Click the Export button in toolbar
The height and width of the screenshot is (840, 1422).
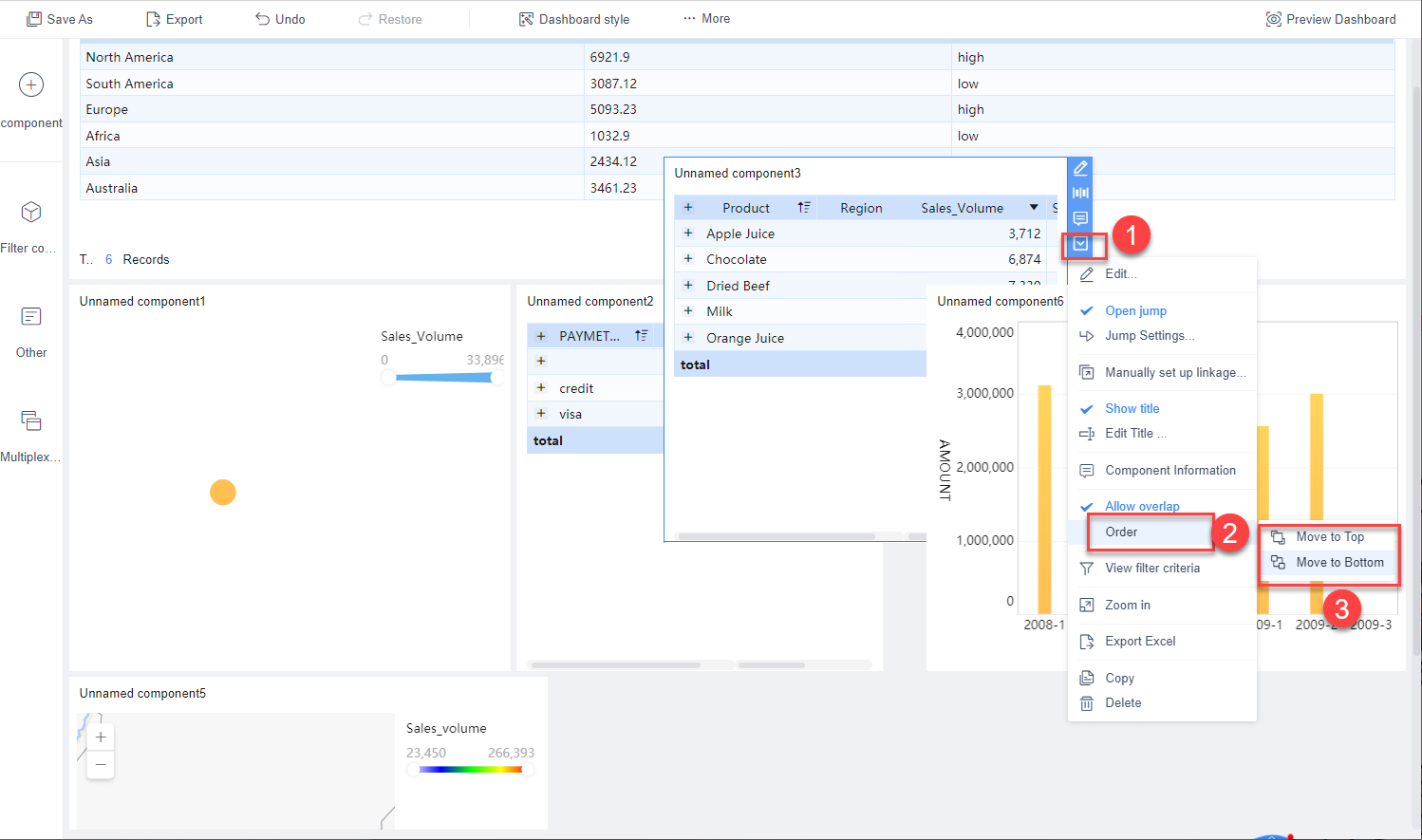(174, 18)
